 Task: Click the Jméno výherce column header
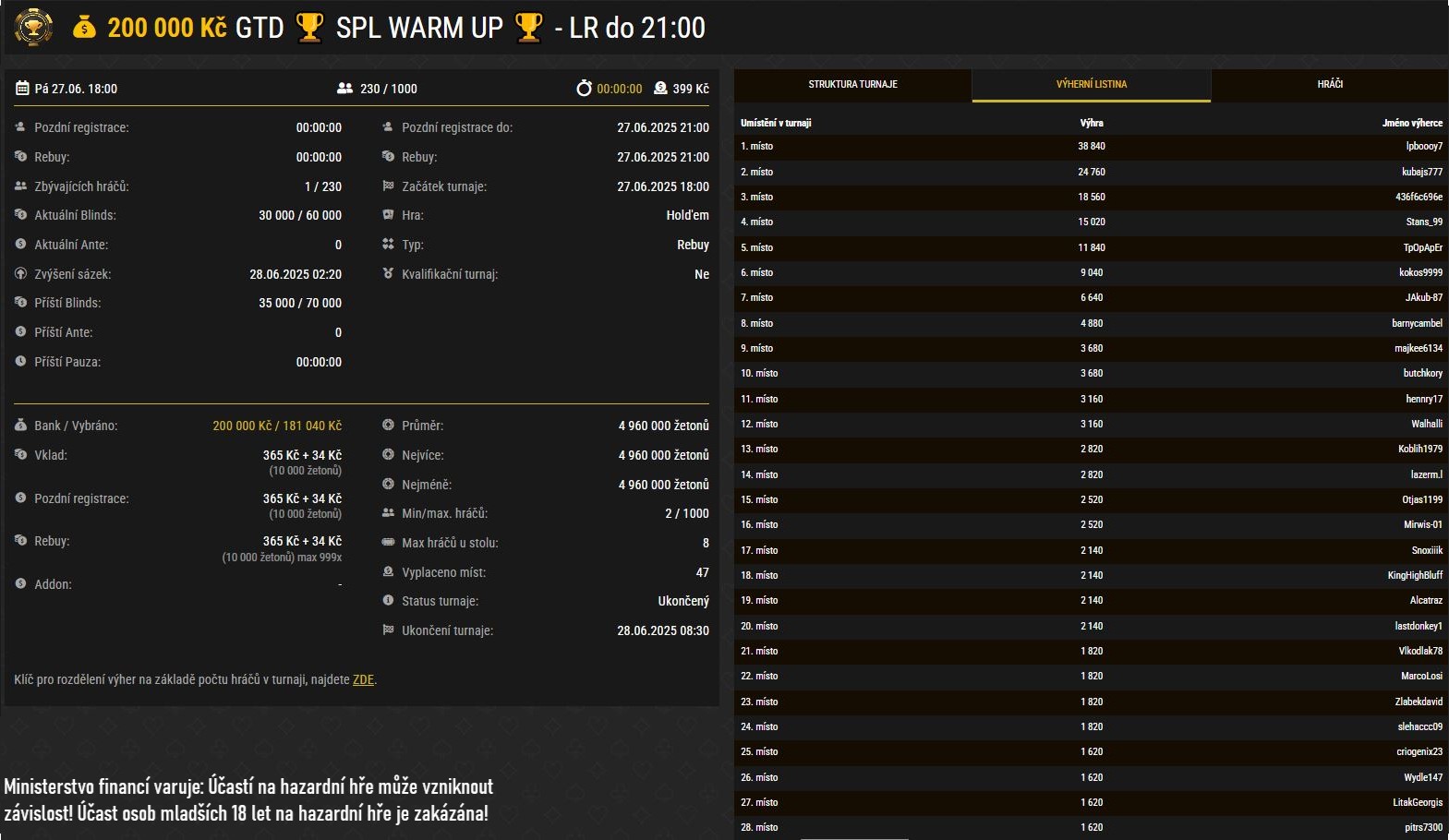(1412, 123)
